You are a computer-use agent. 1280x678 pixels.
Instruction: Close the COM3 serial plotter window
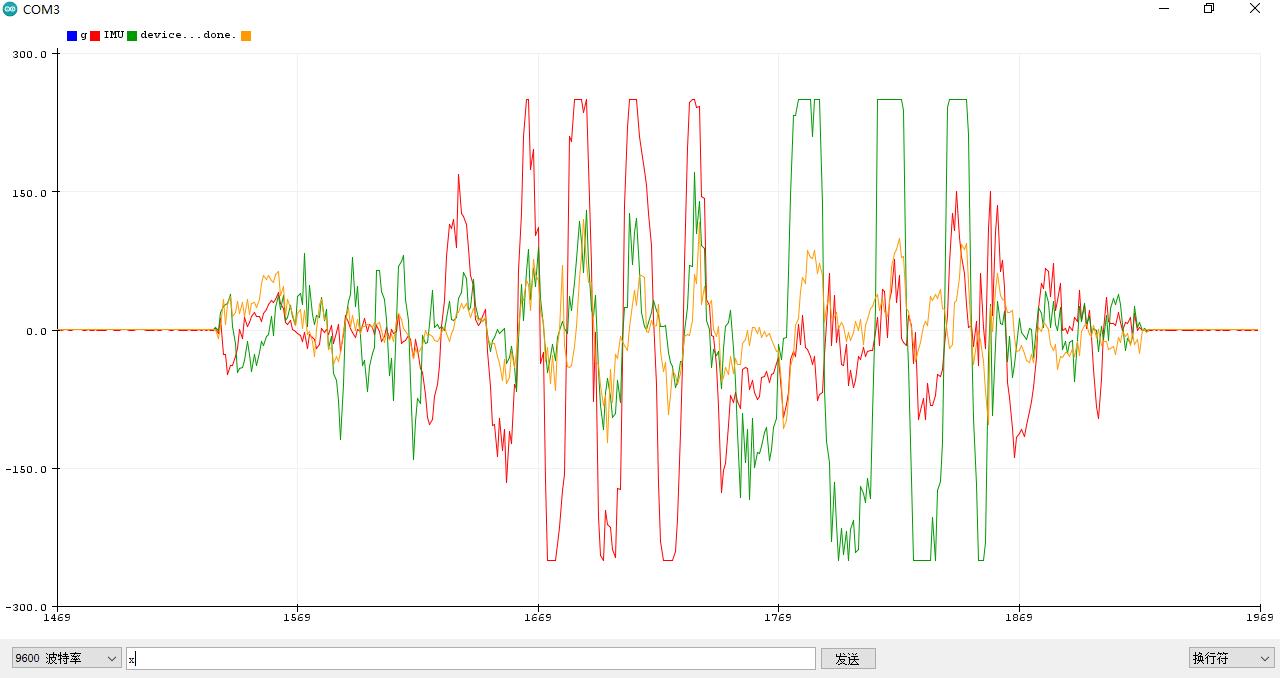tap(1256, 9)
